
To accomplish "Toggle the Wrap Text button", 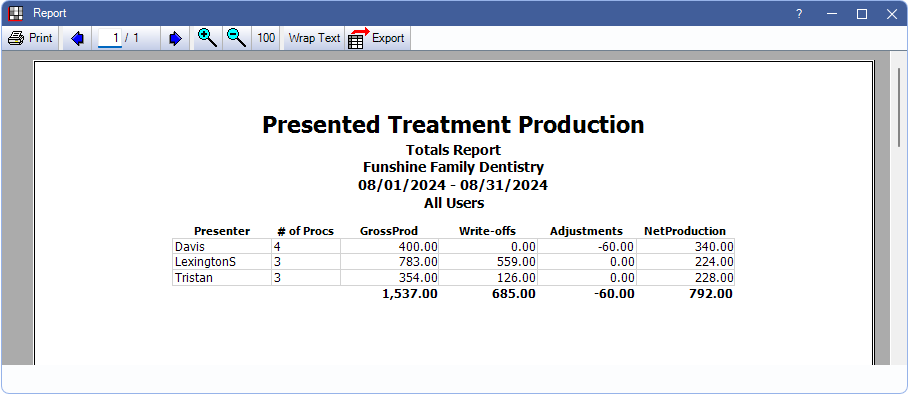I will [x=314, y=38].
